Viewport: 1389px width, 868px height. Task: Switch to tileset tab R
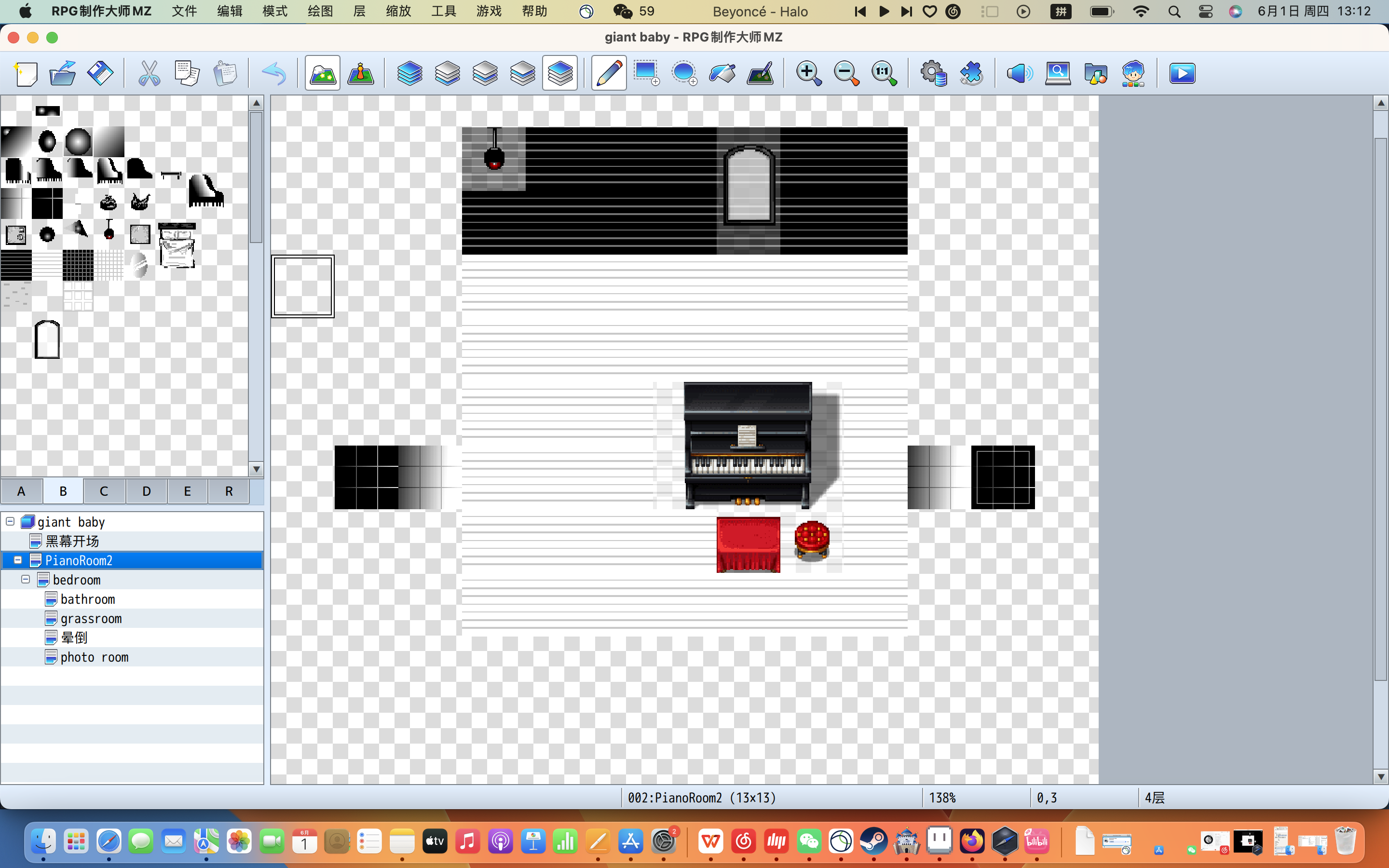tap(229, 491)
